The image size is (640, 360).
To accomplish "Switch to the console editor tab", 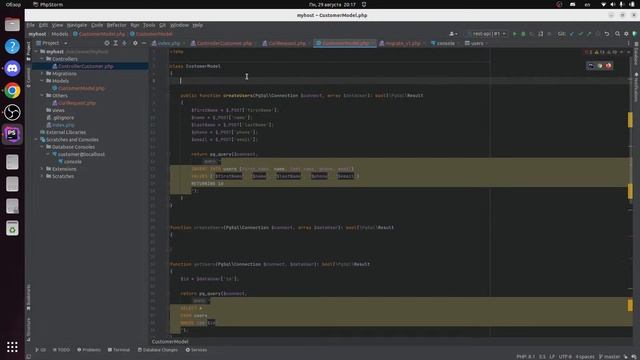I will (445, 43).
